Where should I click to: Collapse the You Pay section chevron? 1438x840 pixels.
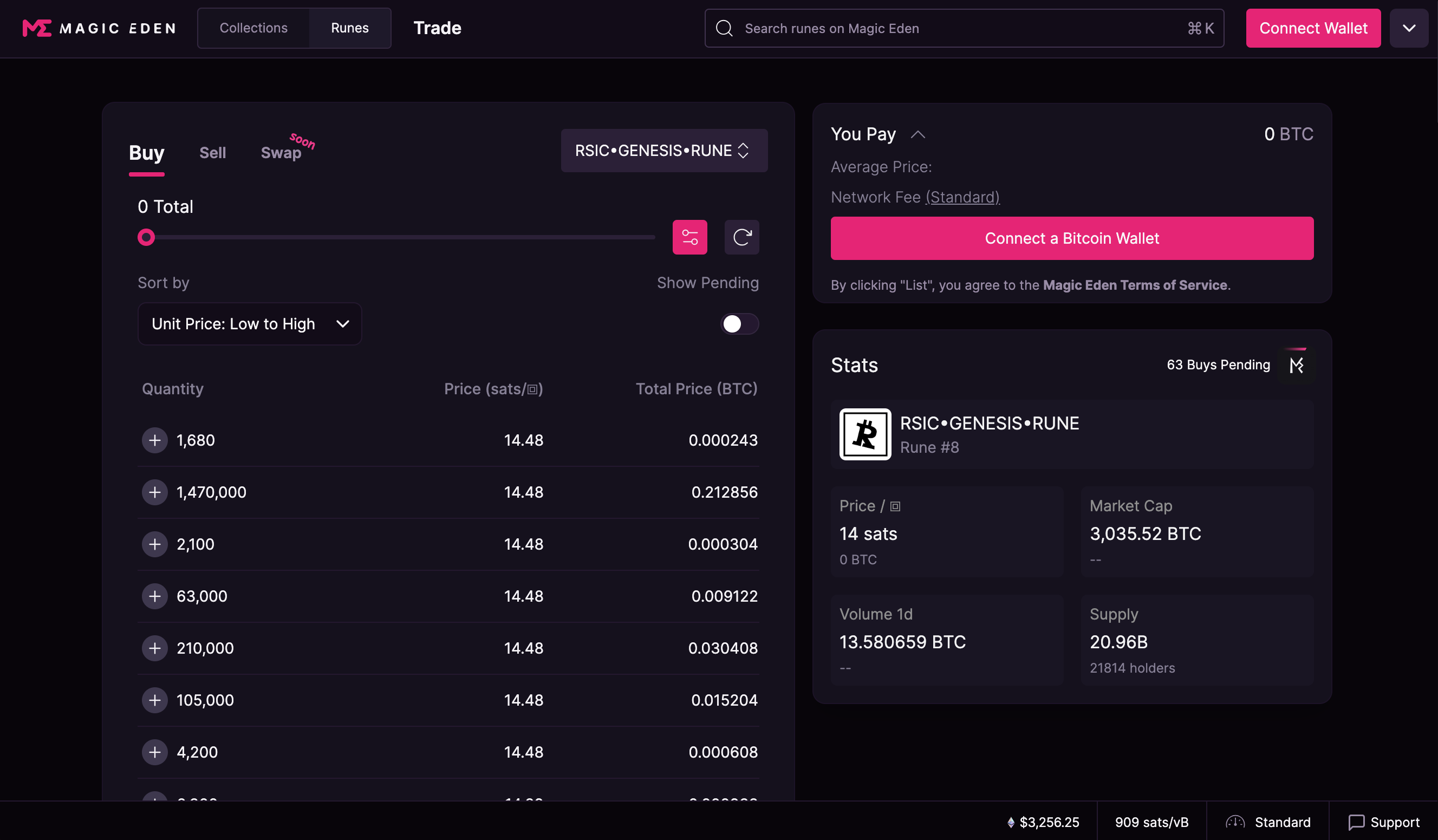[918, 134]
